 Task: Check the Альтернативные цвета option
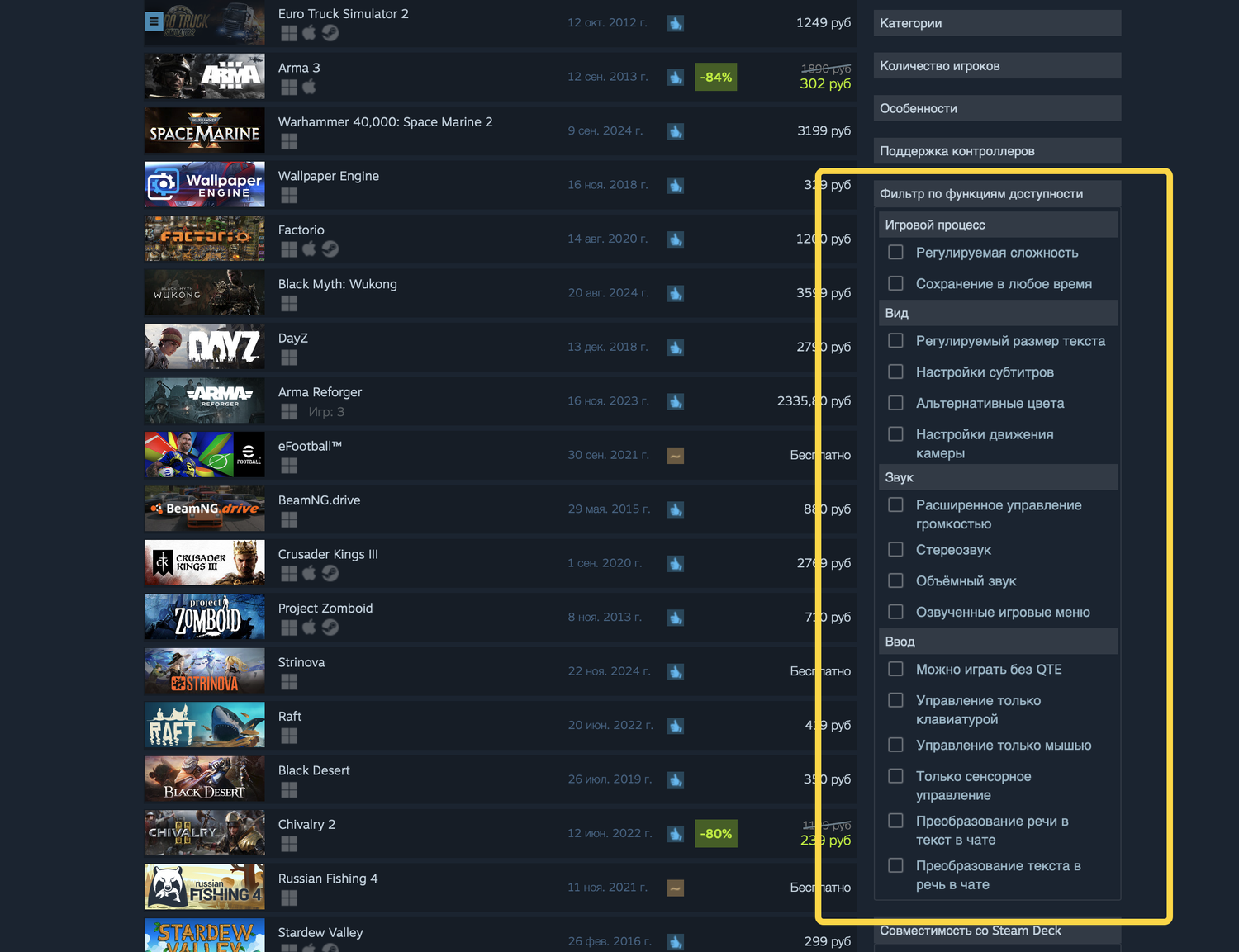[x=895, y=403]
